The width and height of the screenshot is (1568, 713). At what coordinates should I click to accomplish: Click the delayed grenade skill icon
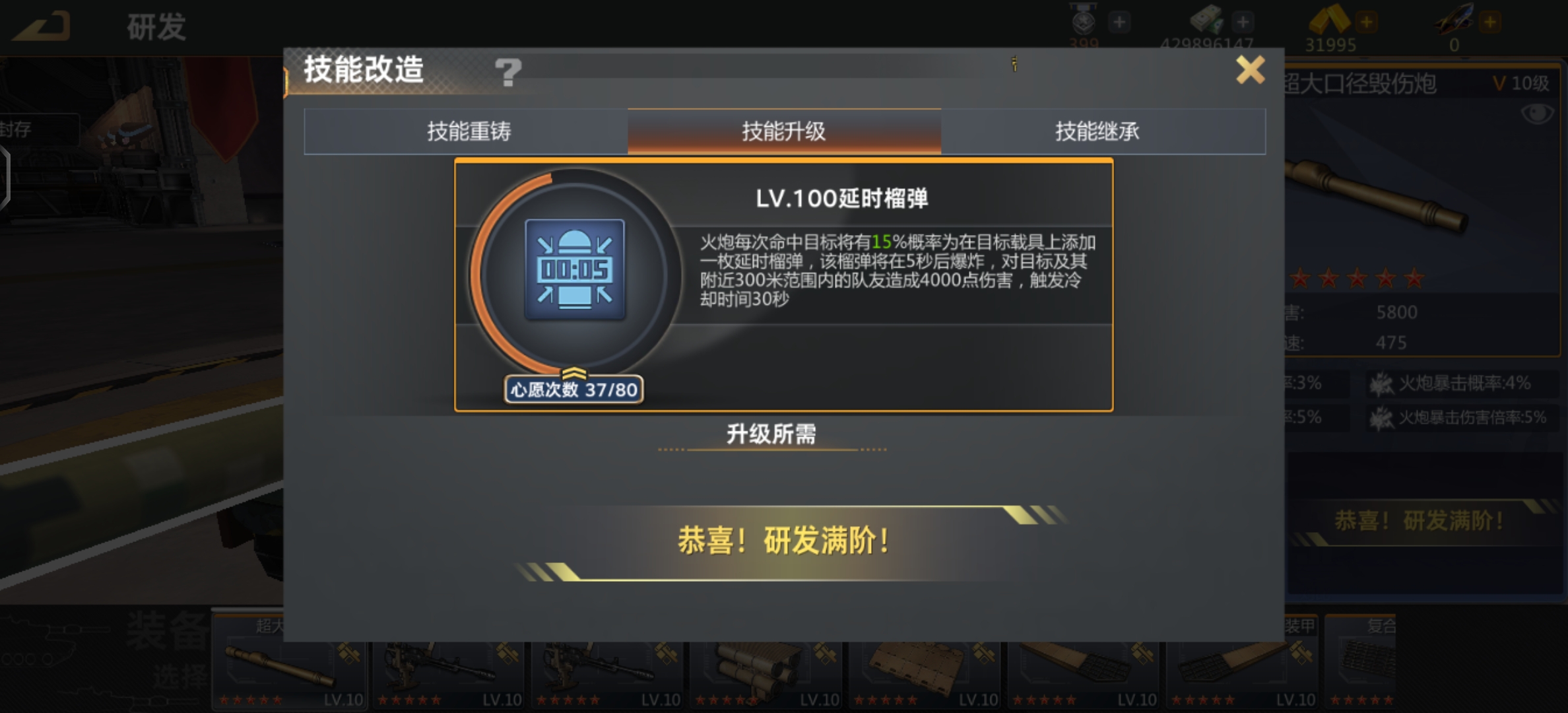[575, 270]
